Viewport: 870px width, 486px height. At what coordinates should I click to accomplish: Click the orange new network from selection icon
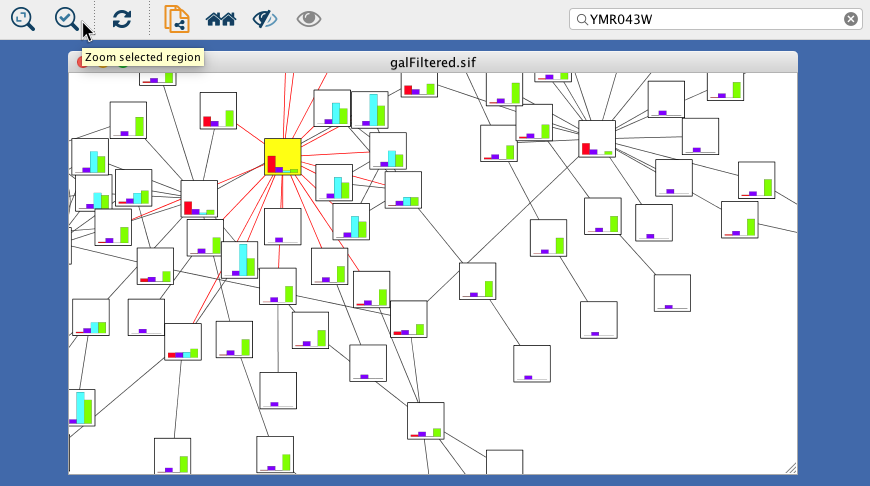(x=177, y=18)
